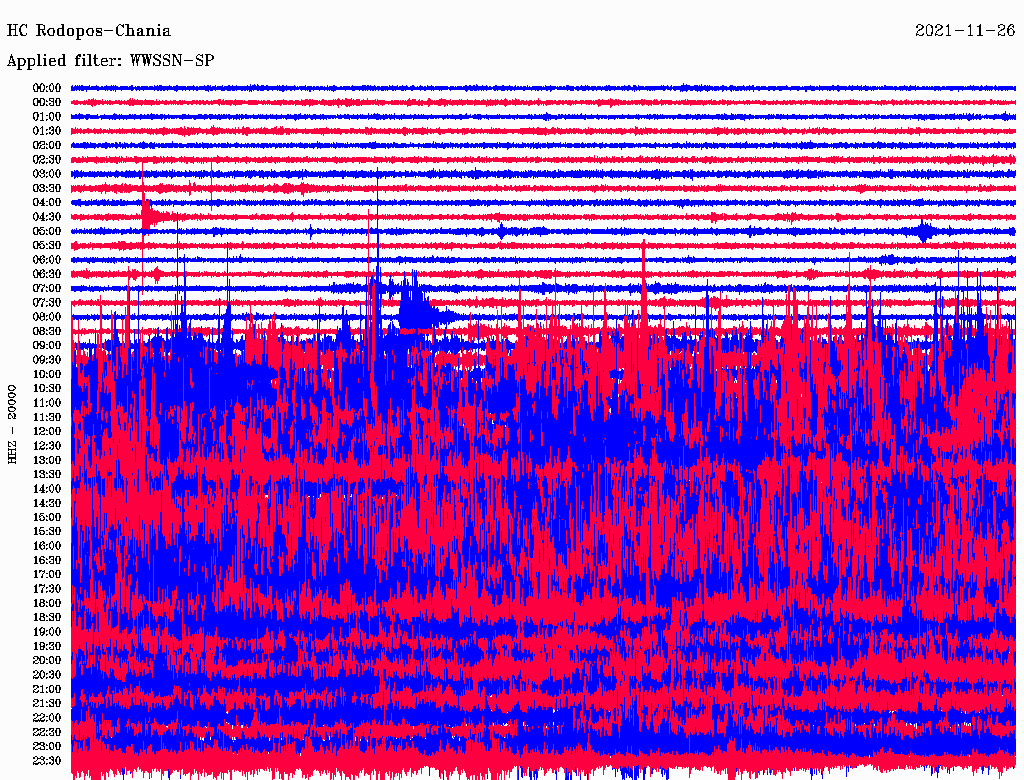Click the small blue burst on the 05:00 trace

926,232
